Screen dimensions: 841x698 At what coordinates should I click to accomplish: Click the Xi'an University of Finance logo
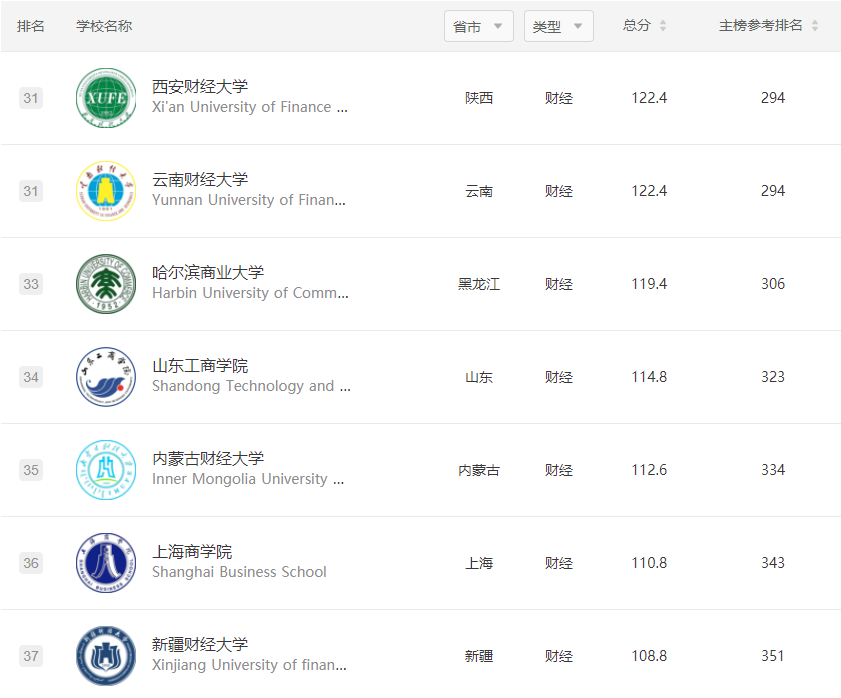click(x=106, y=98)
